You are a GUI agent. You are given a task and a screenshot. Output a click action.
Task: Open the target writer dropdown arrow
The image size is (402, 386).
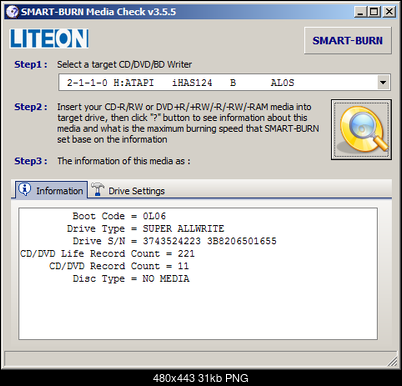(x=383, y=82)
